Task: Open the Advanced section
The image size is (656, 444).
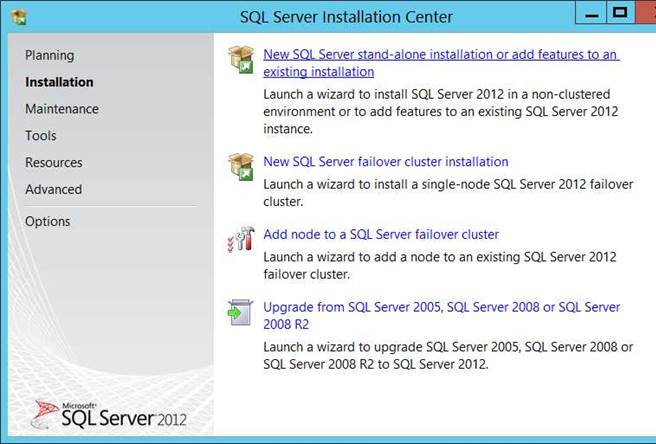Action: tap(54, 189)
